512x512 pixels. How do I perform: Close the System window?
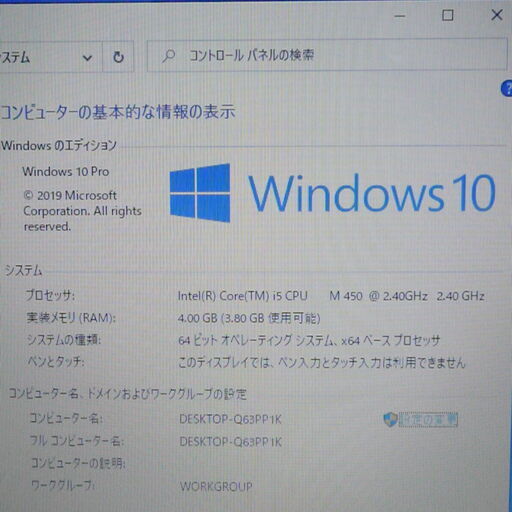click(x=497, y=15)
